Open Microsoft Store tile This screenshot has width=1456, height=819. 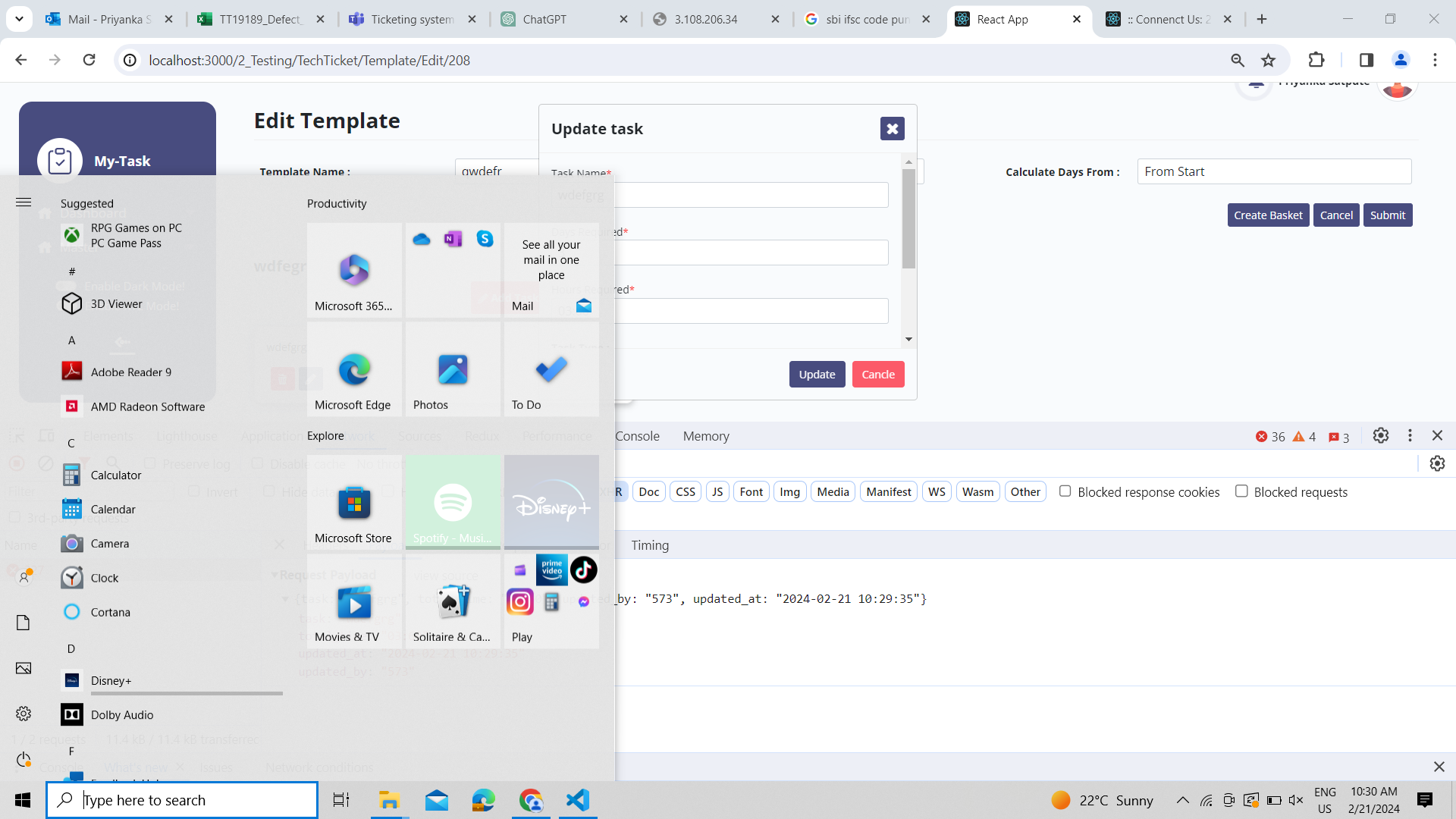pyautogui.click(x=354, y=502)
